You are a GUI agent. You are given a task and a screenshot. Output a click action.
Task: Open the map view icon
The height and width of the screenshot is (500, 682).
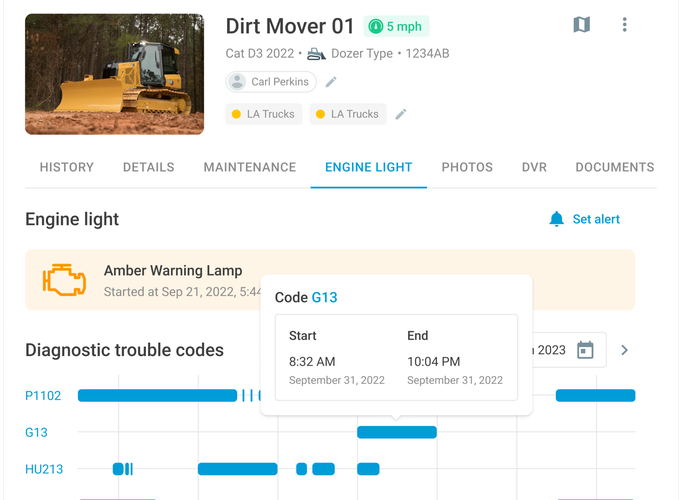pos(582,25)
